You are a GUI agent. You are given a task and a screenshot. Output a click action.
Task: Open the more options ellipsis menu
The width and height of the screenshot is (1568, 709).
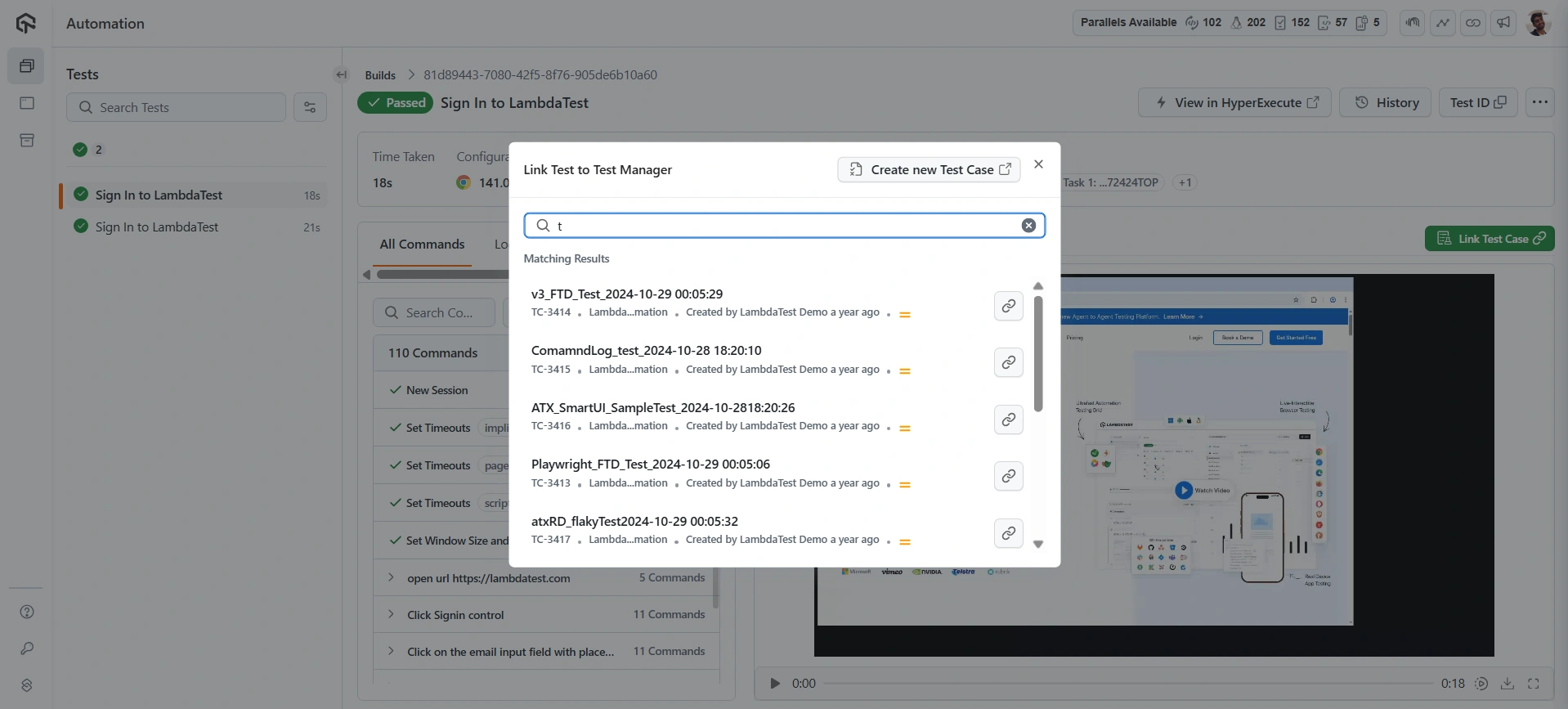(x=1539, y=102)
